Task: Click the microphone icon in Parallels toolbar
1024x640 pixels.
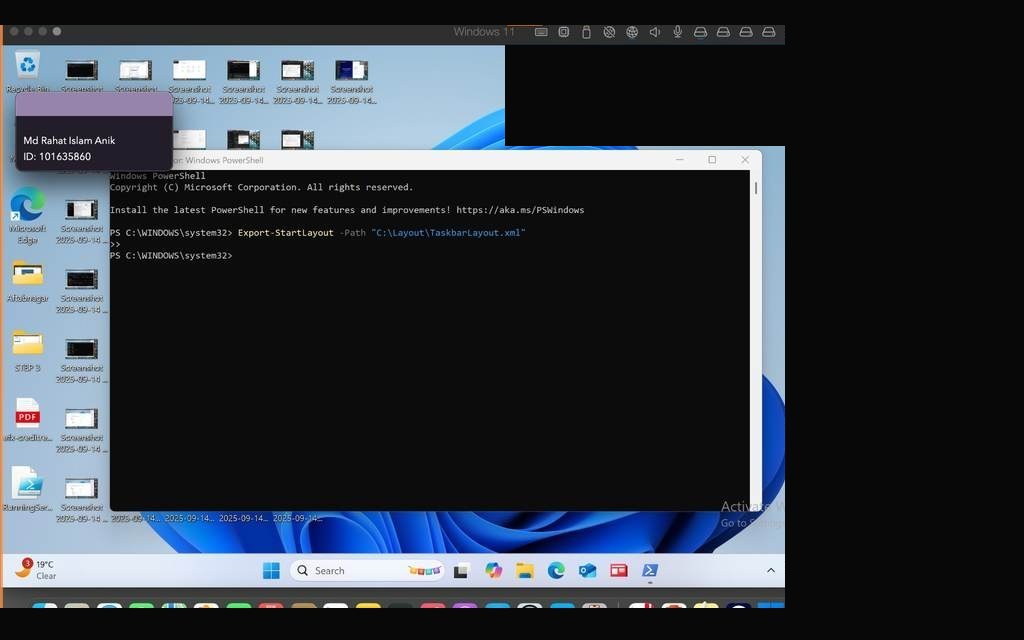Action: [678, 32]
